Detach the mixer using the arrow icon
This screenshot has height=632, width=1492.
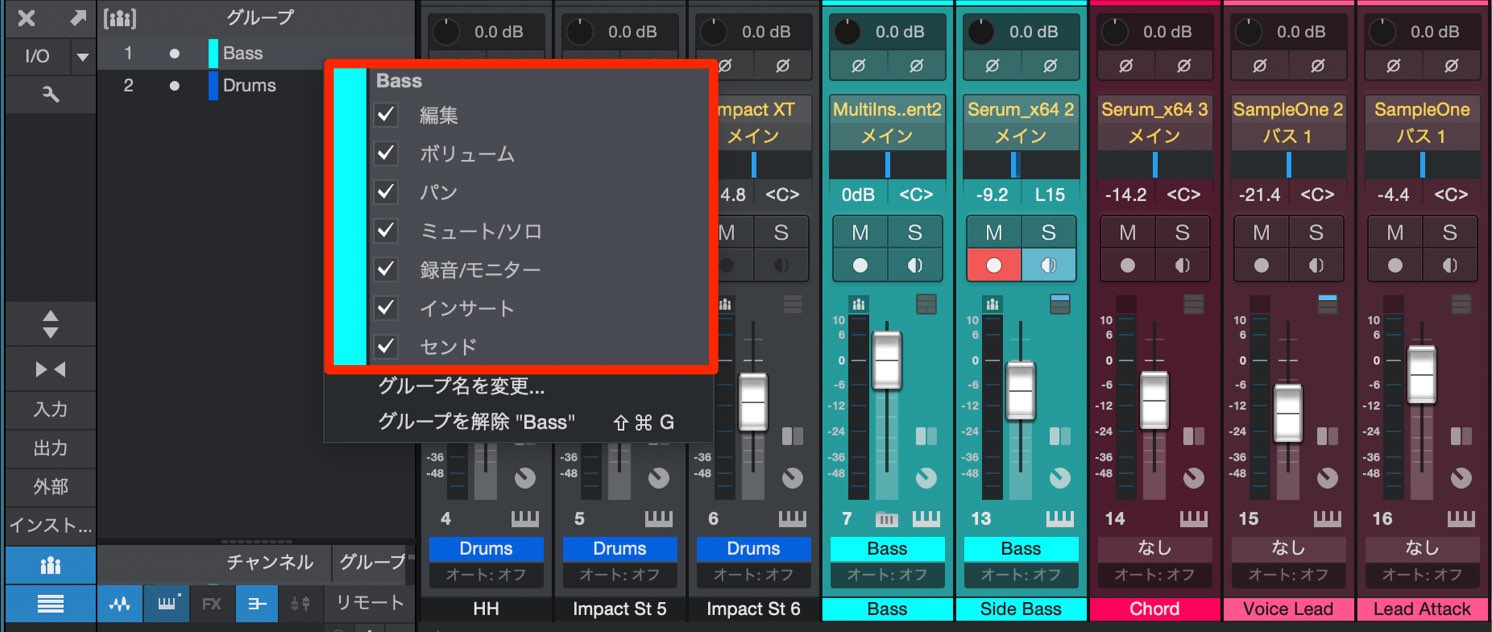(77, 17)
